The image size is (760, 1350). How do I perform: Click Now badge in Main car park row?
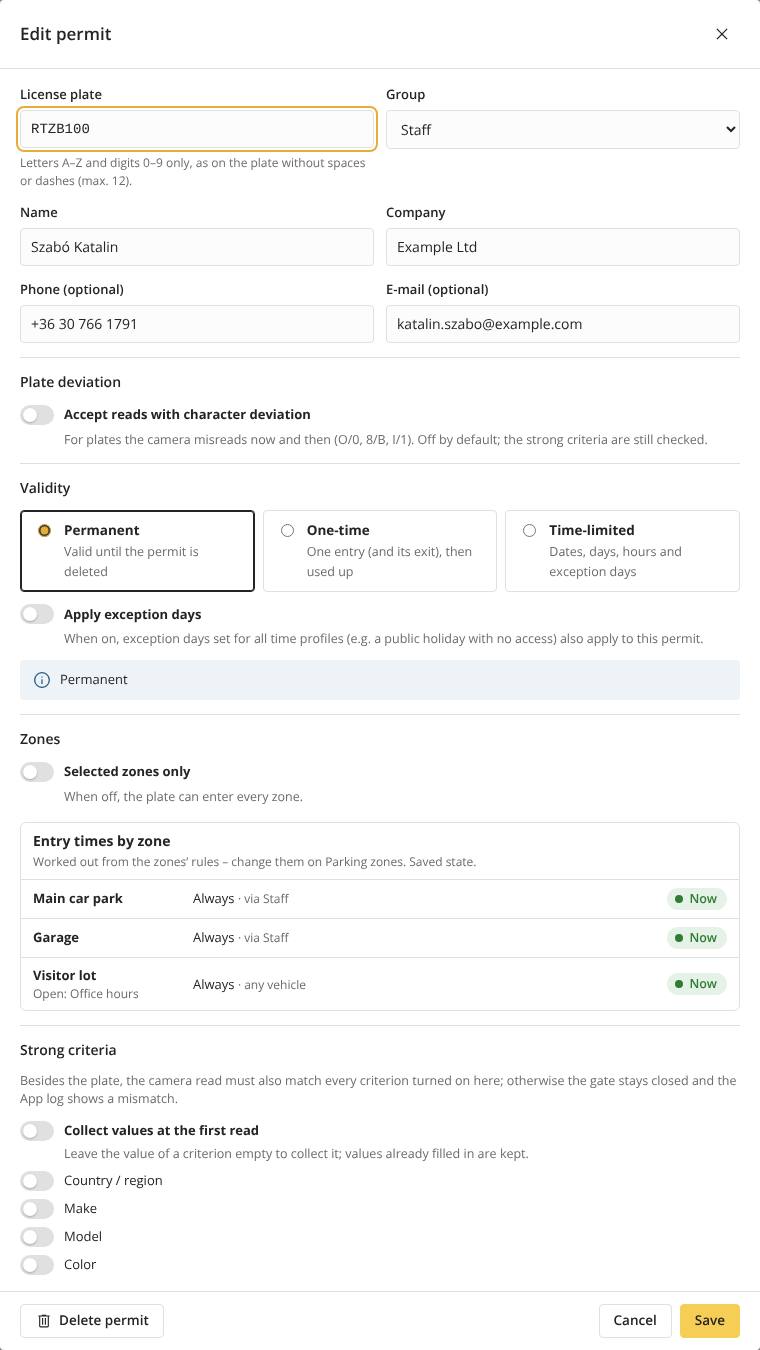(697, 899)
